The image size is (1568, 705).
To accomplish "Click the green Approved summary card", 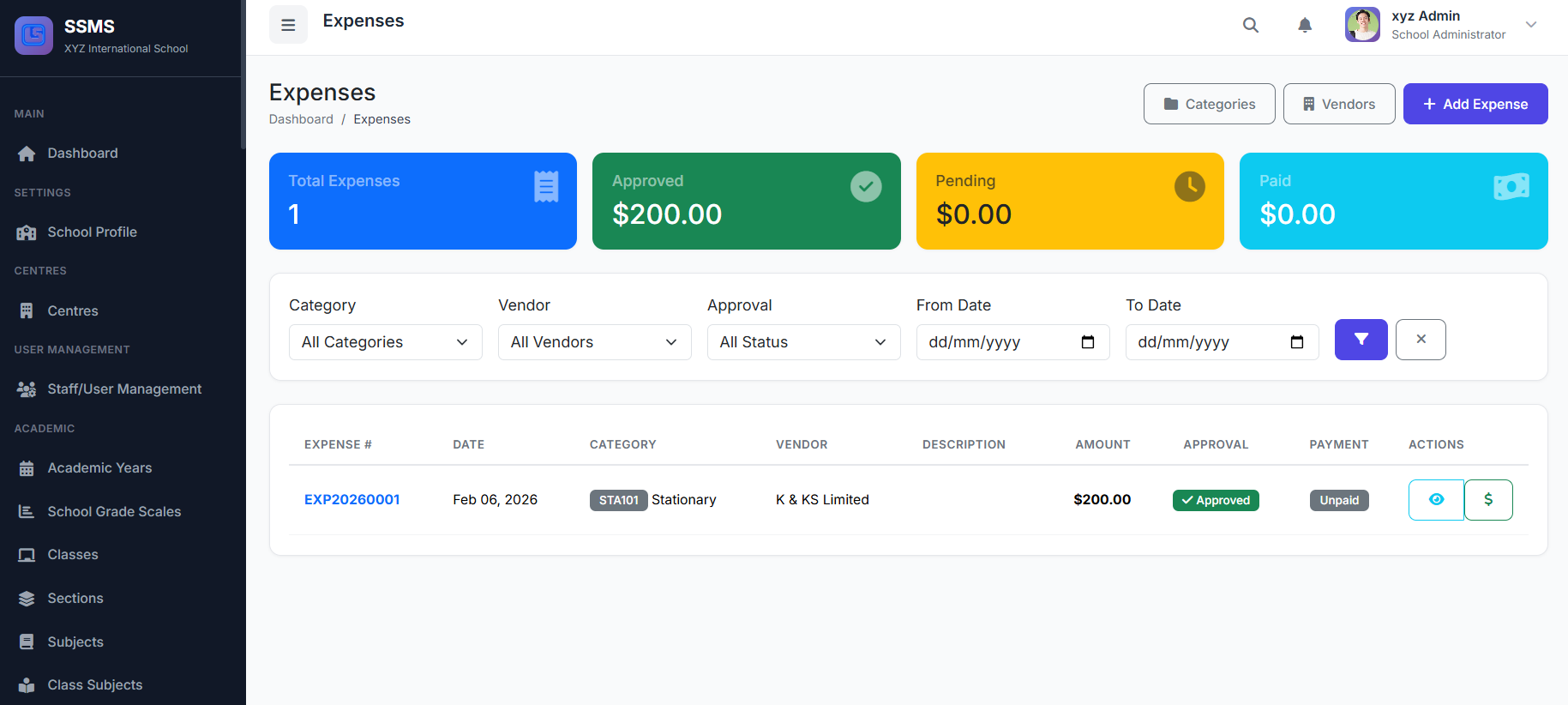I will [x=746, y=202].
